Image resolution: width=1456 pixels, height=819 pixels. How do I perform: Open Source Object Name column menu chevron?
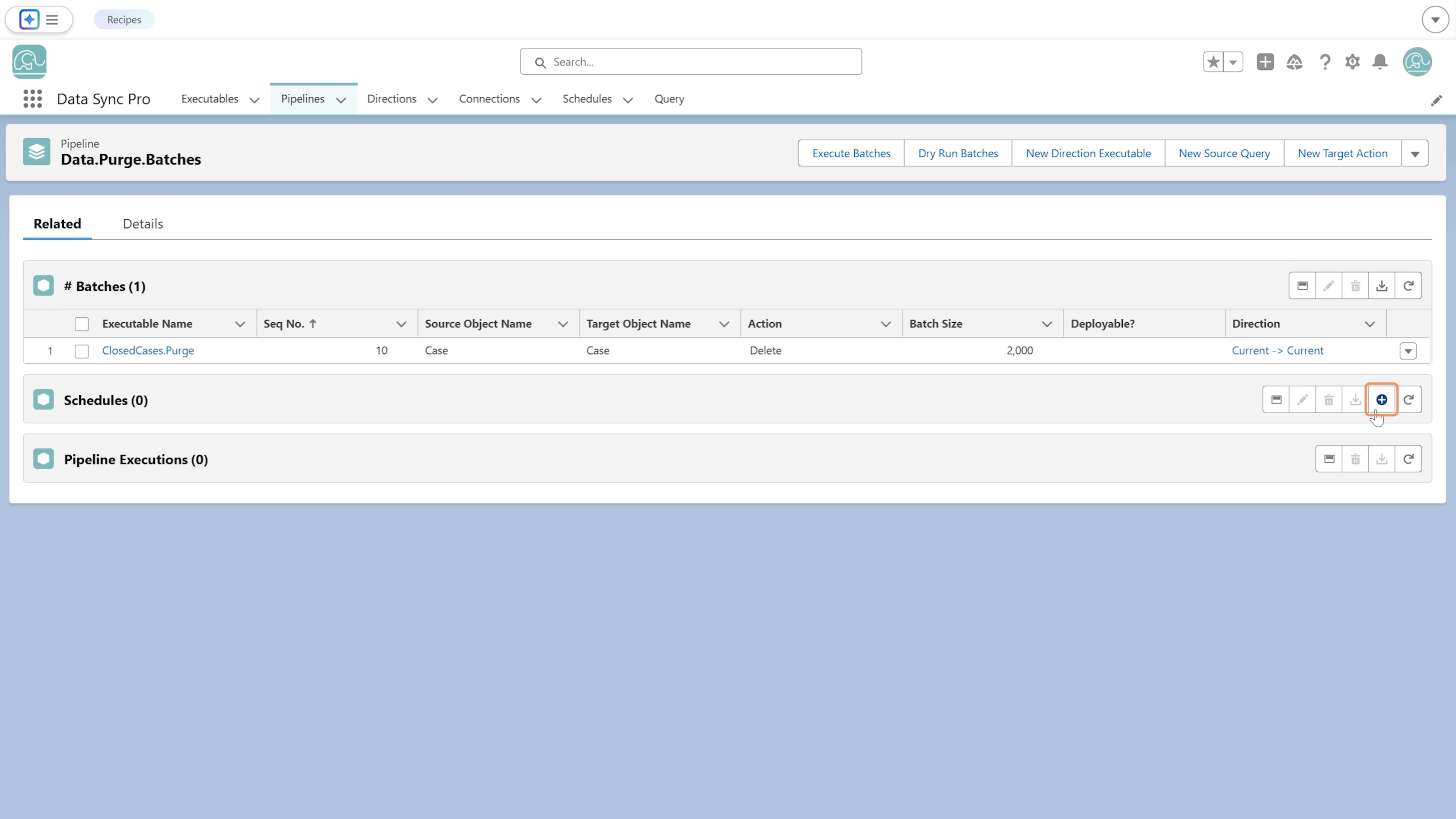[562, 325]
